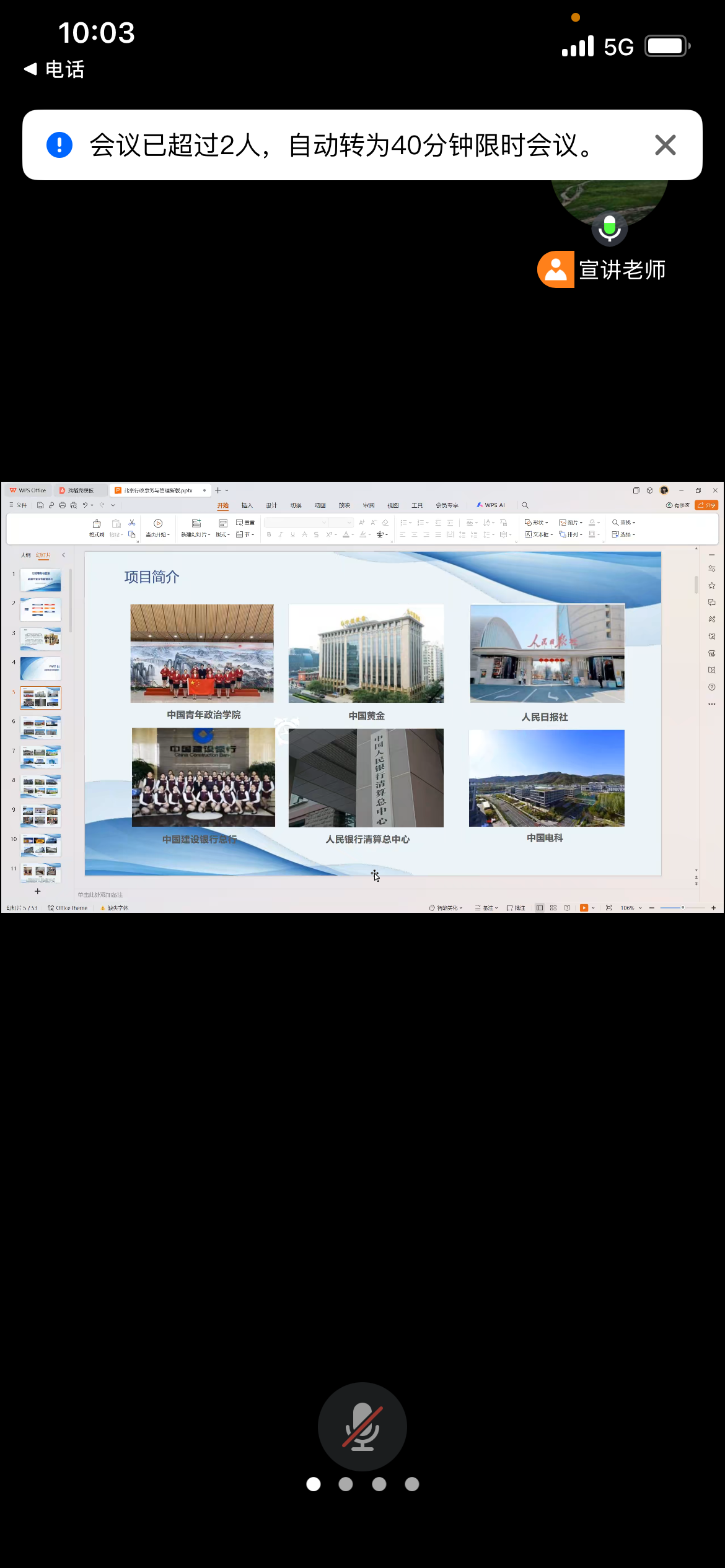Viewport: 725px width, 1568px height.
Task: Open the 版式 layout dropdown
Action: 222,534
